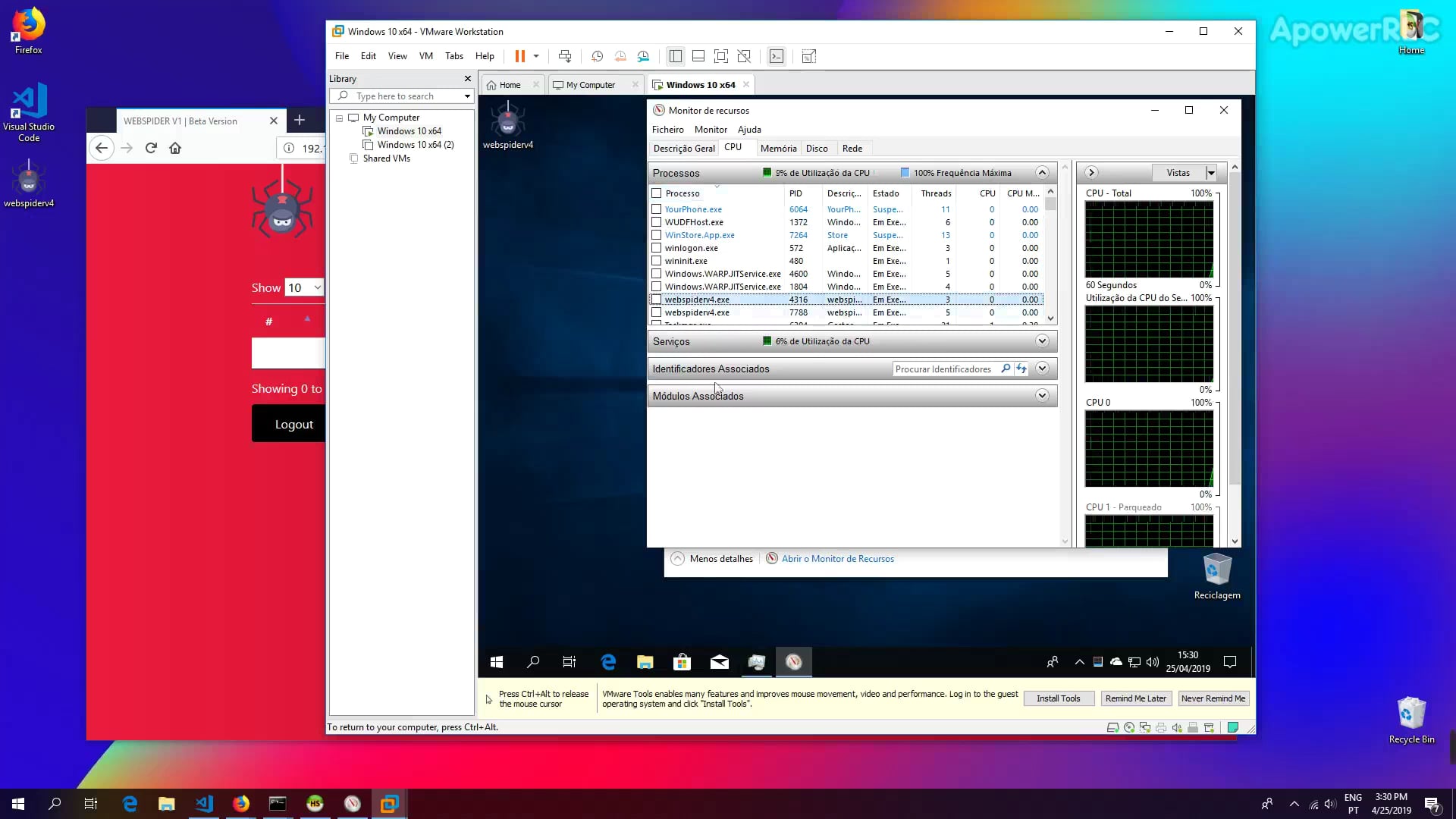The height and width of the screenshot is (819, 1456).
Task: Suspend the virtual machine with the Pause icon
Action: 521,56
